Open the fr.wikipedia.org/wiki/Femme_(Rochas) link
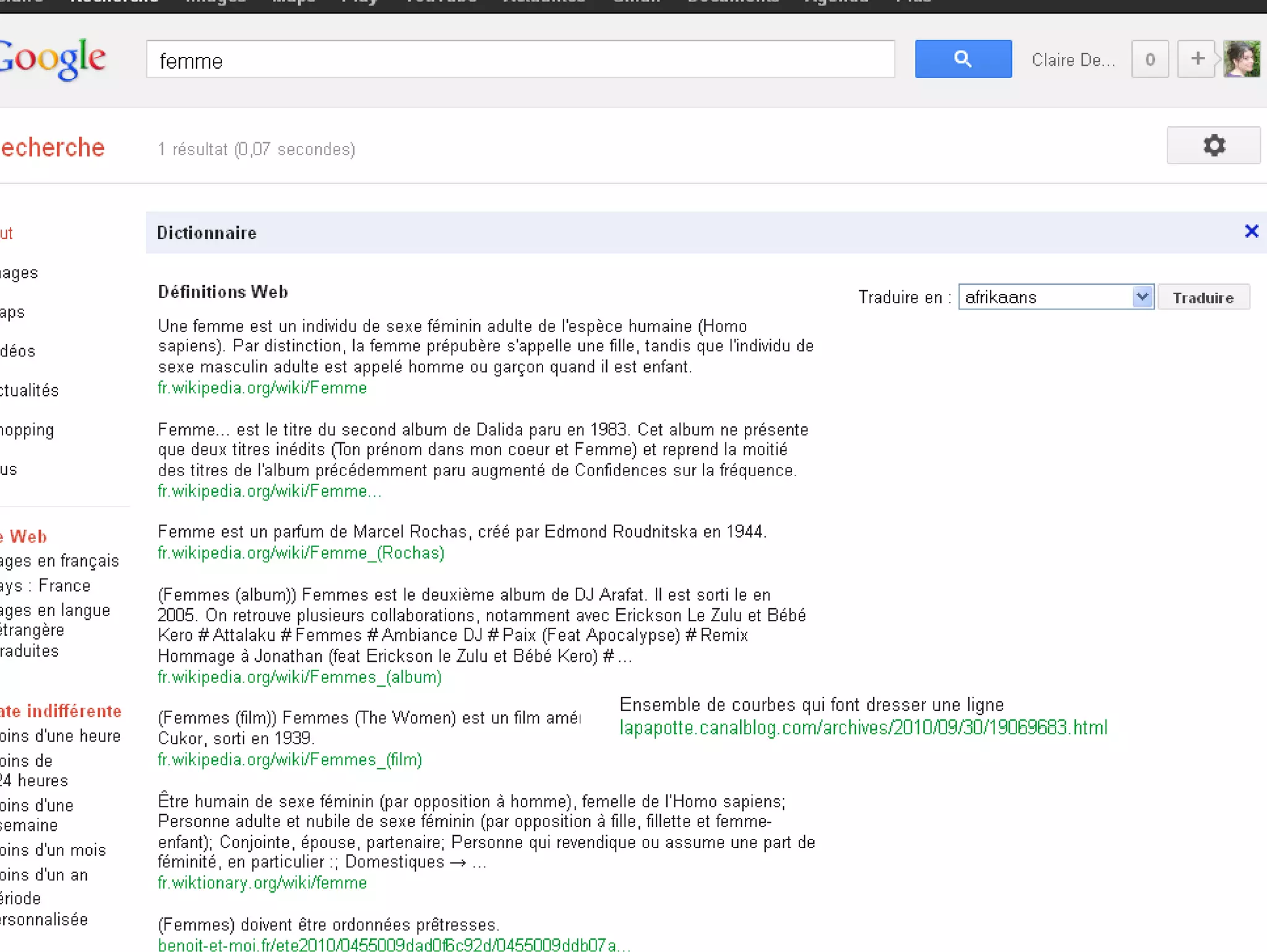The image size is (1267, 952). click(301, 552)
